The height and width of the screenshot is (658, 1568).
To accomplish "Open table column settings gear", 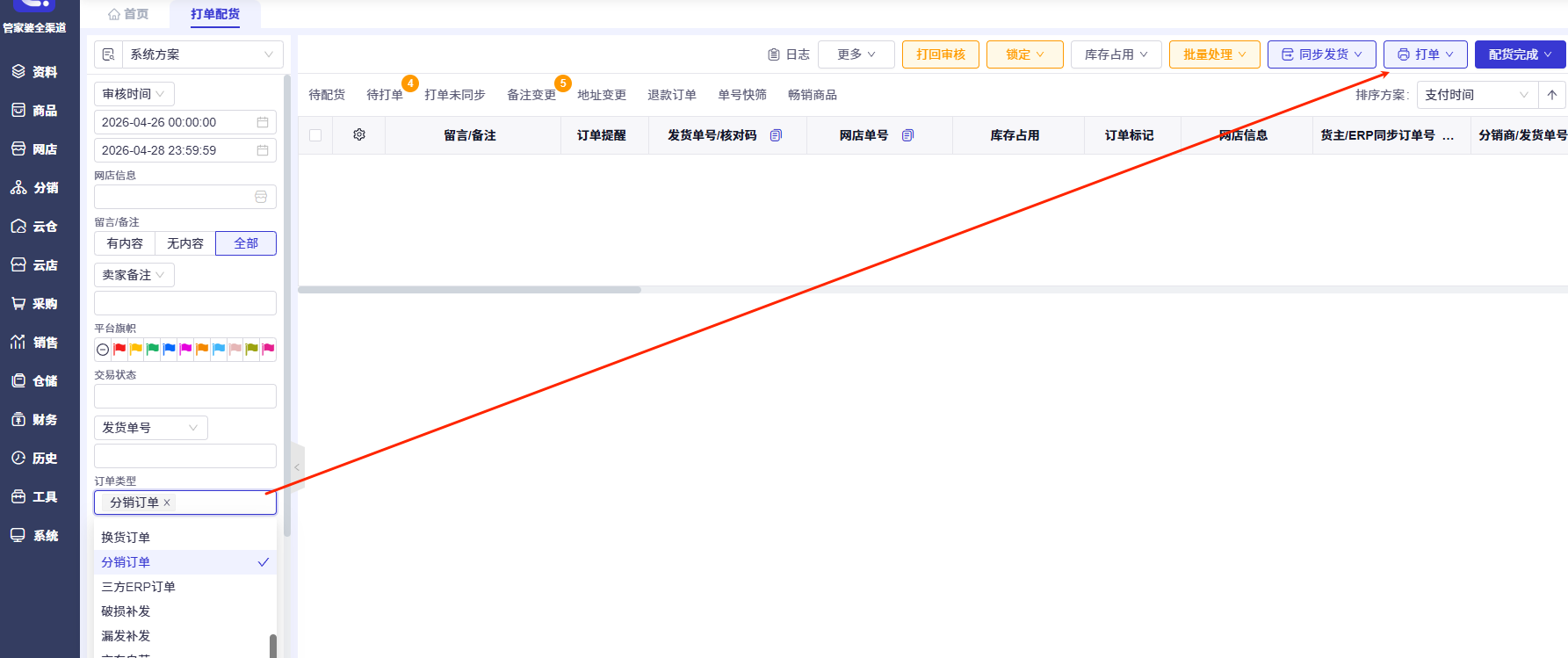I will click(359, 135).
